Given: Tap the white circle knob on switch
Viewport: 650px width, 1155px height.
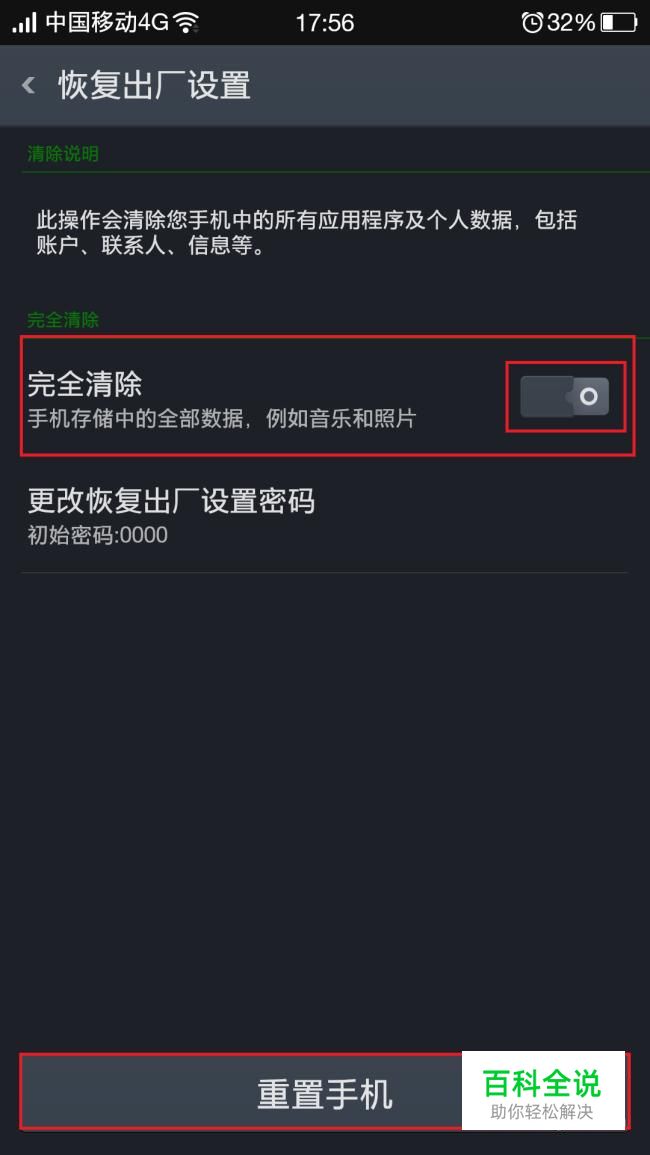Looking at the screenshot, I should [x=589, y=397].
